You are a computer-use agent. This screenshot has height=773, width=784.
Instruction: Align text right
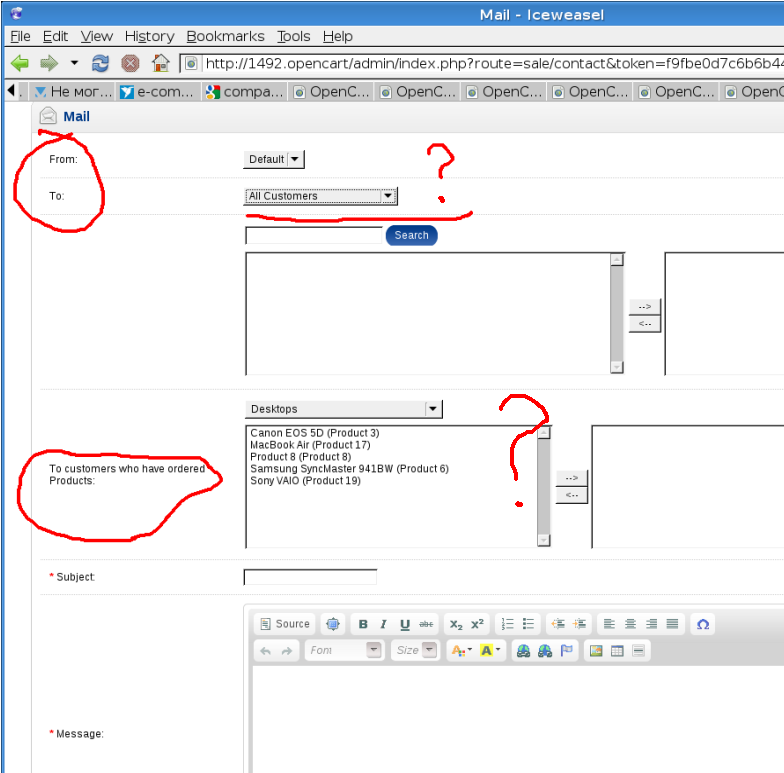652,624
